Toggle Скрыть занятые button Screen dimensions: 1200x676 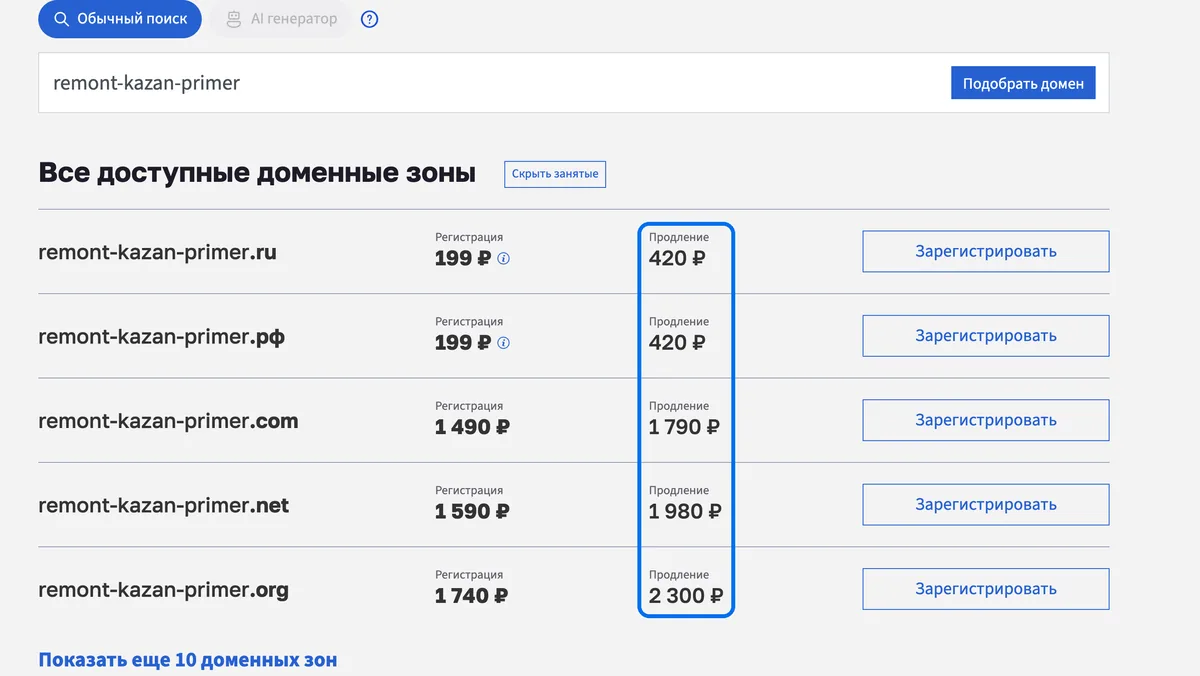[x=555, y=174]
